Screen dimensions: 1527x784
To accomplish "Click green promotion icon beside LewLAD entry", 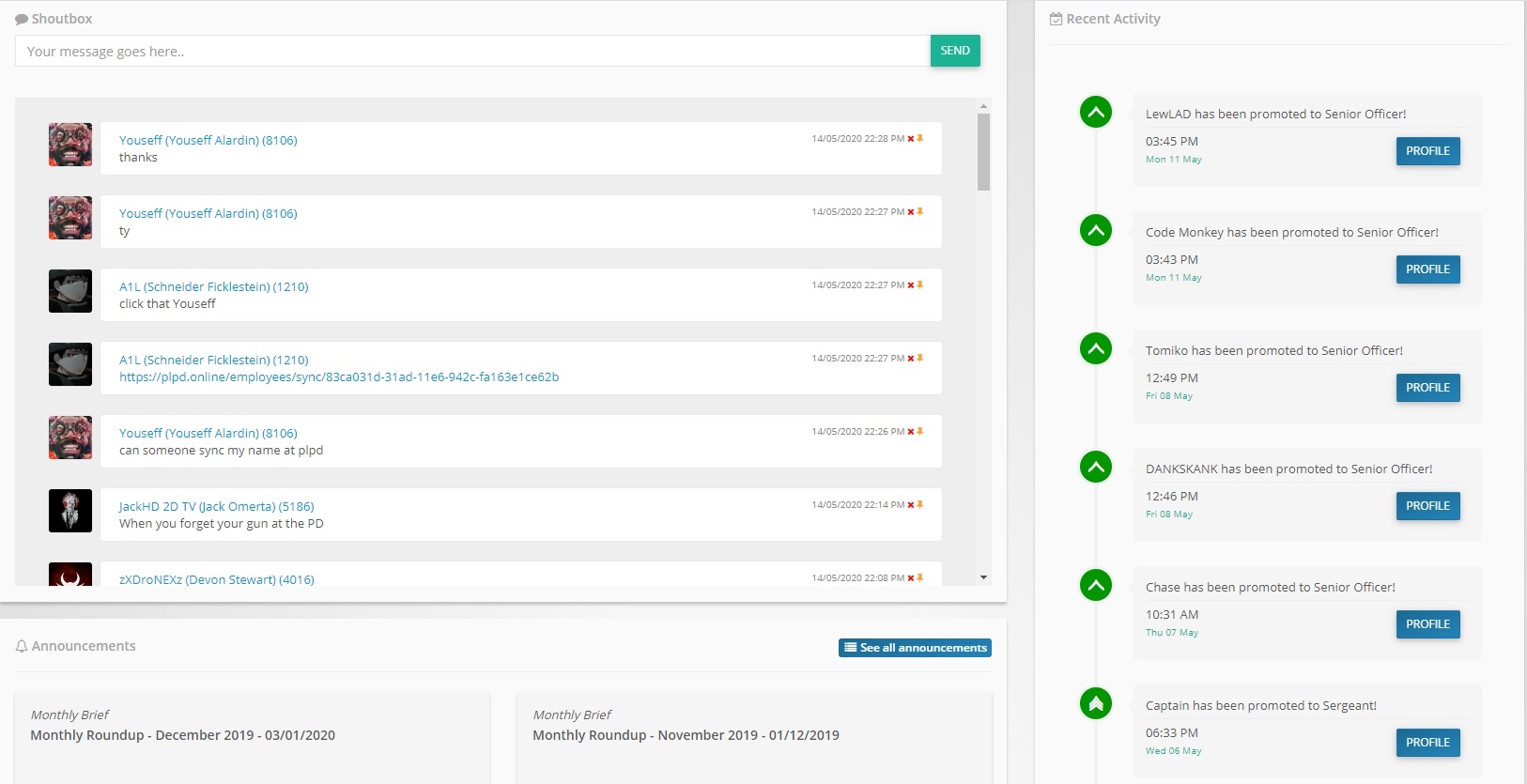I will tap(1095, 113).
